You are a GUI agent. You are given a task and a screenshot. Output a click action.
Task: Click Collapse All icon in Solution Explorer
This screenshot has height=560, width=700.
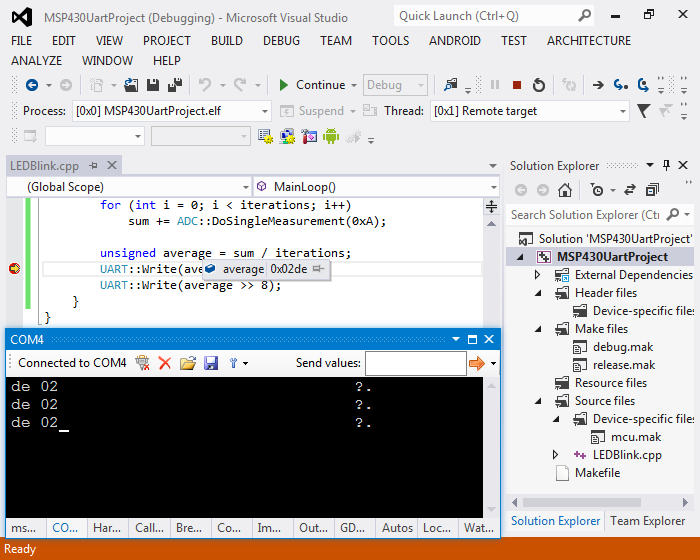652,190
